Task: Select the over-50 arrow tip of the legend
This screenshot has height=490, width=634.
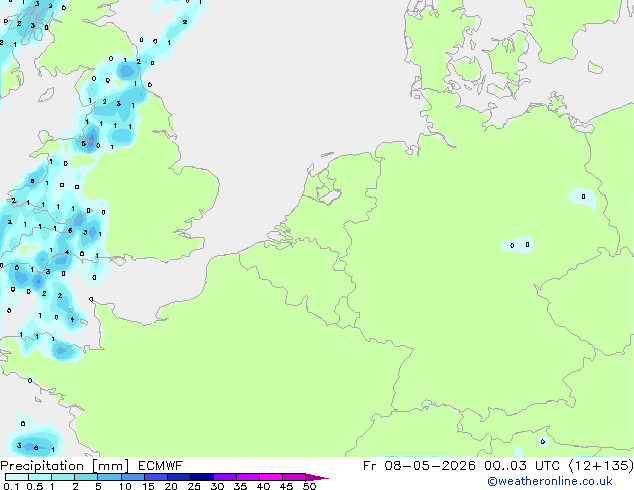Action: pyautogui.click(x=317, y=477)
